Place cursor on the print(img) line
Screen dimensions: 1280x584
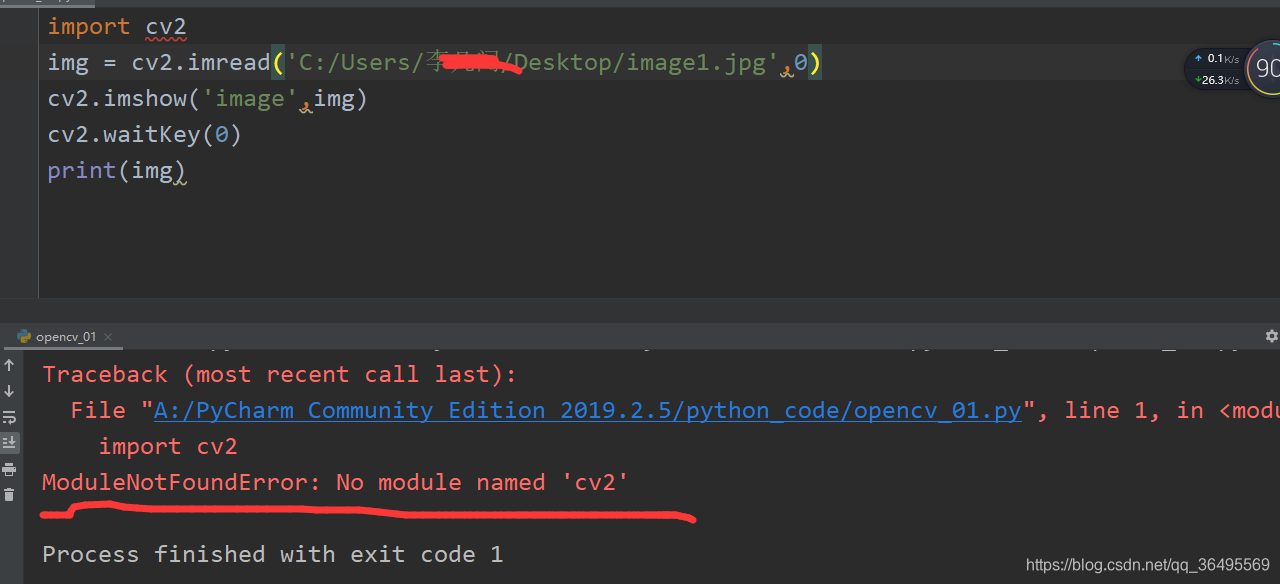pos(116,170)
